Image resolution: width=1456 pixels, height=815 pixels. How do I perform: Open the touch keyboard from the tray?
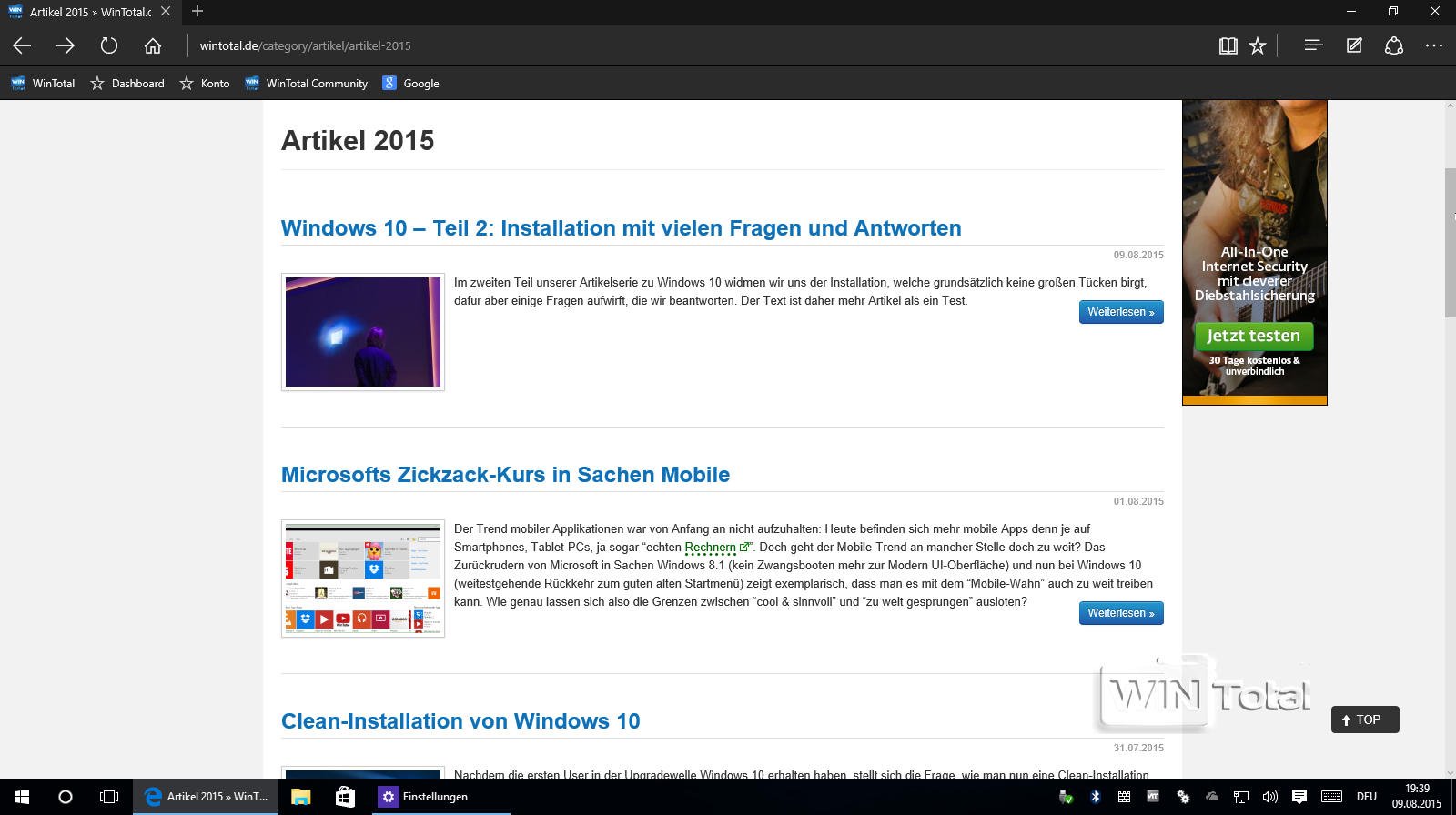(x=1331, y=797)
